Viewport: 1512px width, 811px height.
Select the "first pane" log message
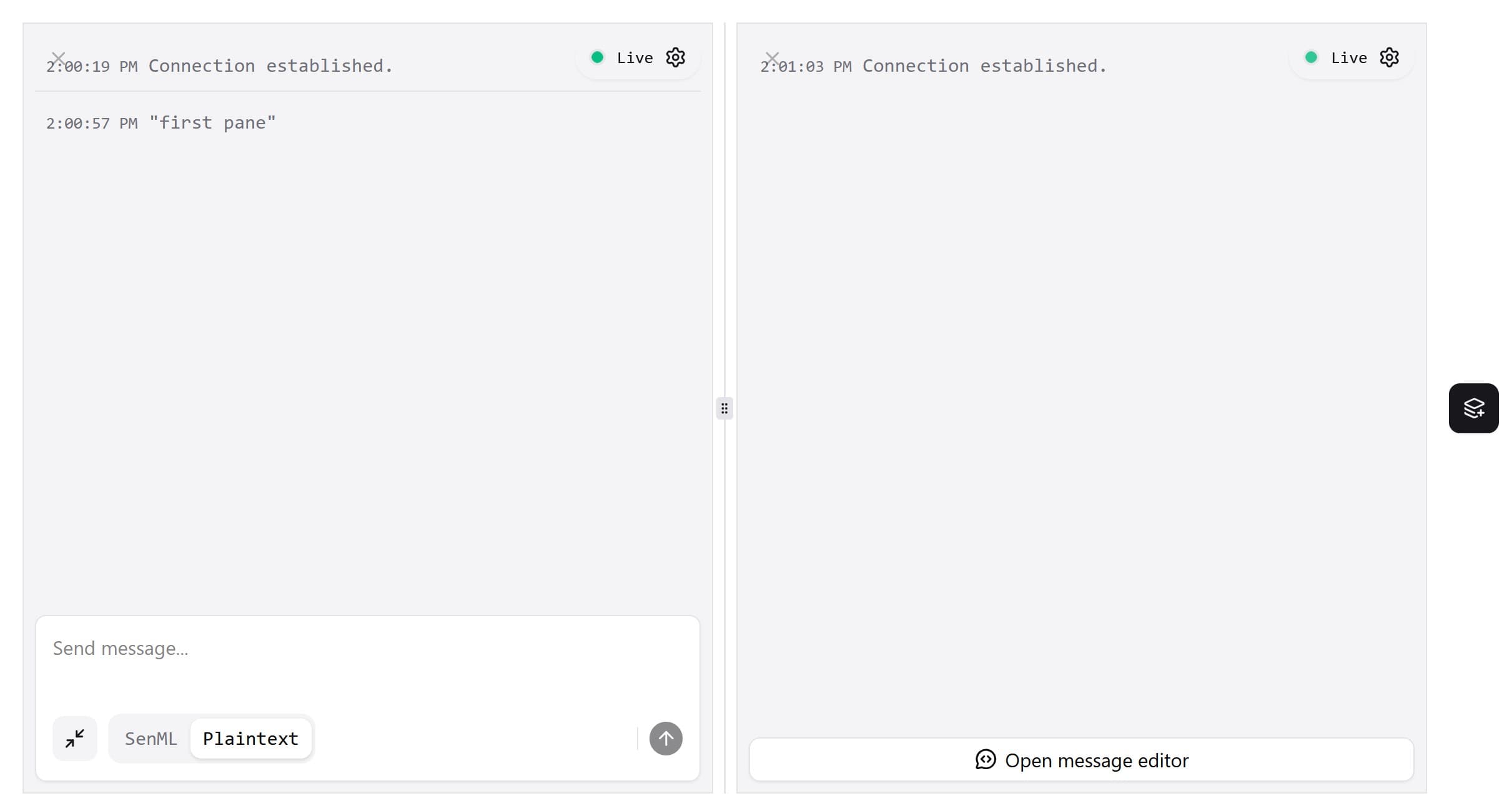[212, 123]
